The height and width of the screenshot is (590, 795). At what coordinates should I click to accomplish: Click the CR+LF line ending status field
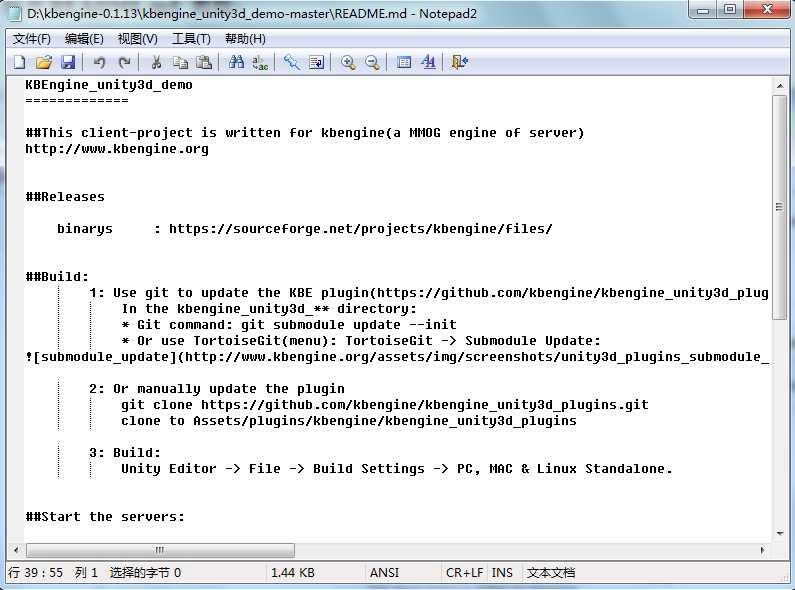[464, 573]
